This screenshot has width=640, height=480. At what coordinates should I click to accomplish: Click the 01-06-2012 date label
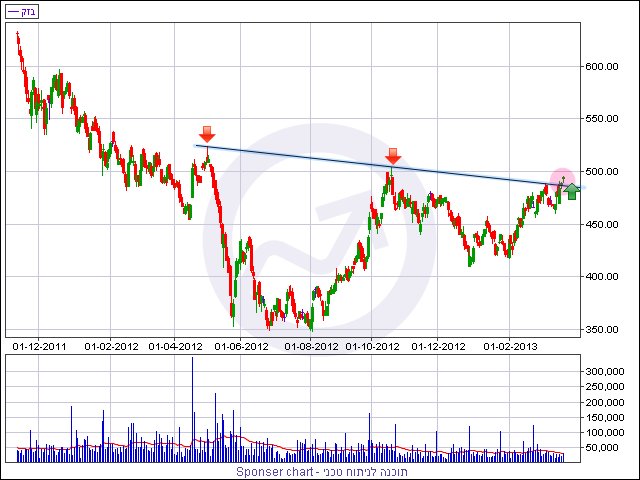pos(239,346)
